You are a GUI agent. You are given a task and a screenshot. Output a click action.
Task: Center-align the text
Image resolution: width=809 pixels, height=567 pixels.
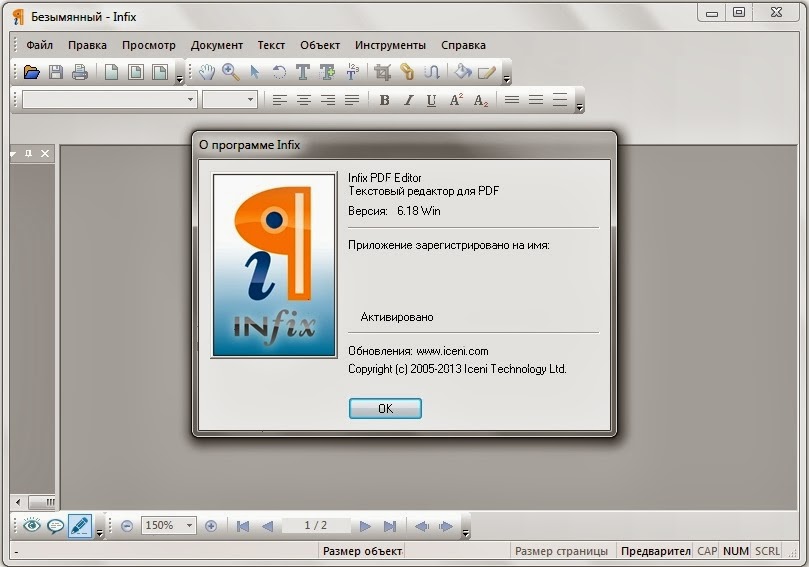(x=304, y=100)
